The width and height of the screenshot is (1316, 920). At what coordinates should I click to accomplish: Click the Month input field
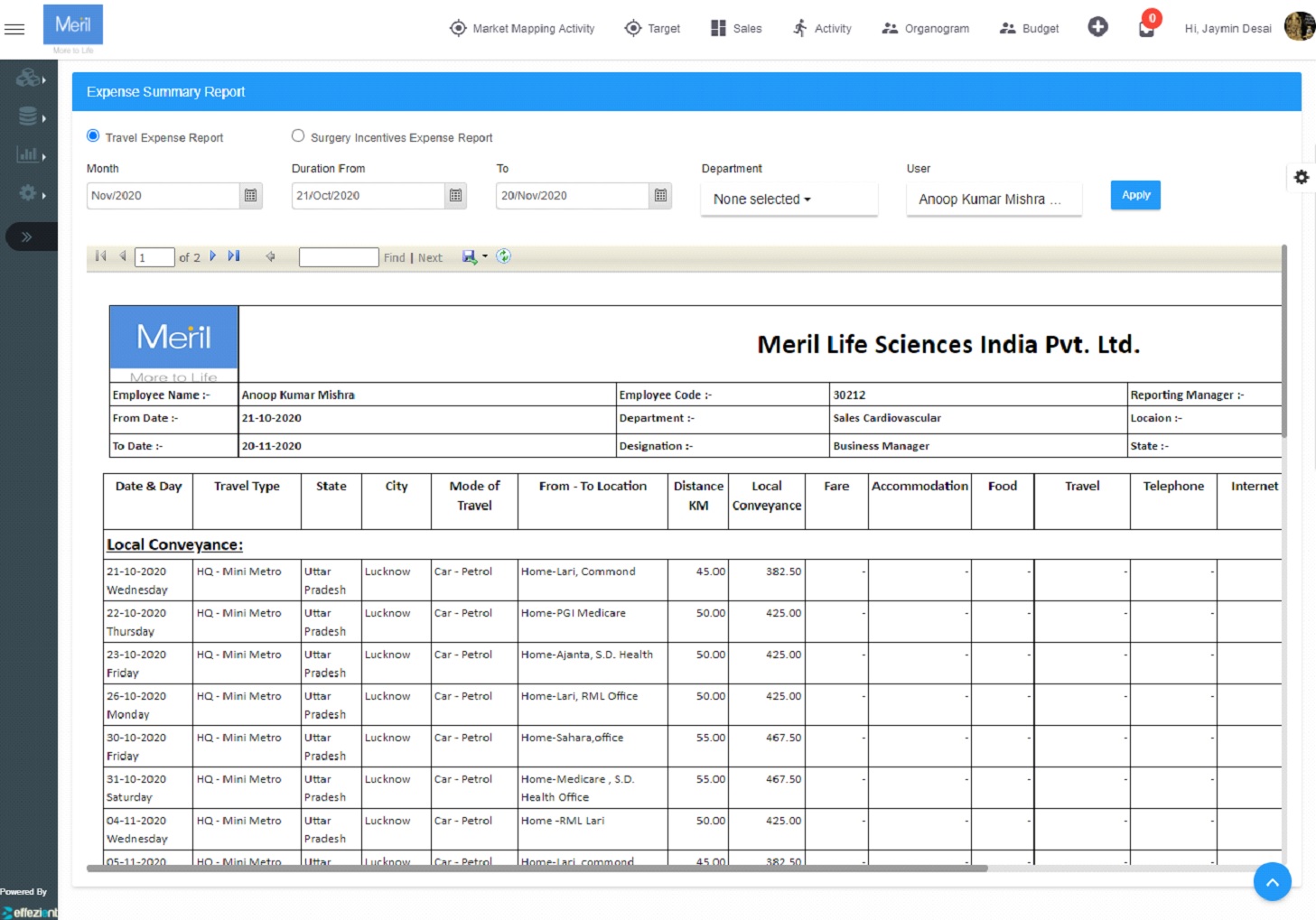tap(163, 196)
